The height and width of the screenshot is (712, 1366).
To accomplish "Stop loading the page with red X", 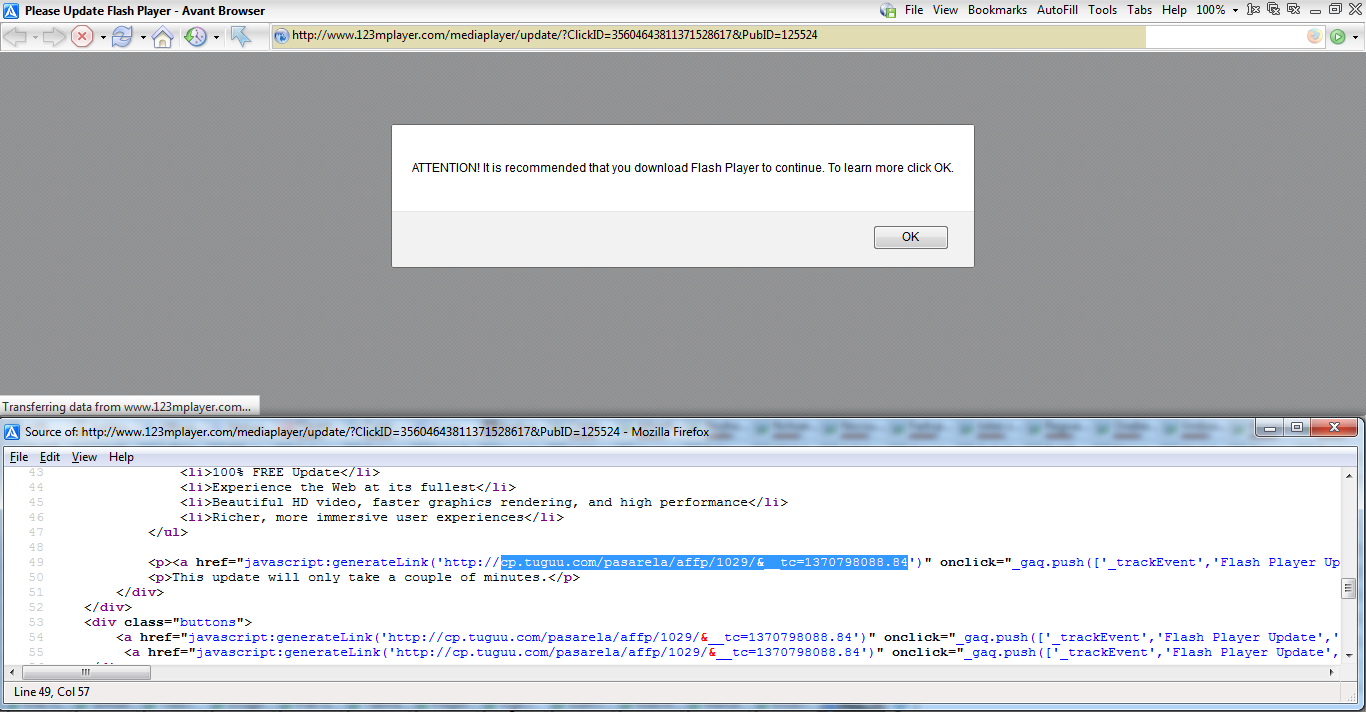I will tap(83, 37).
